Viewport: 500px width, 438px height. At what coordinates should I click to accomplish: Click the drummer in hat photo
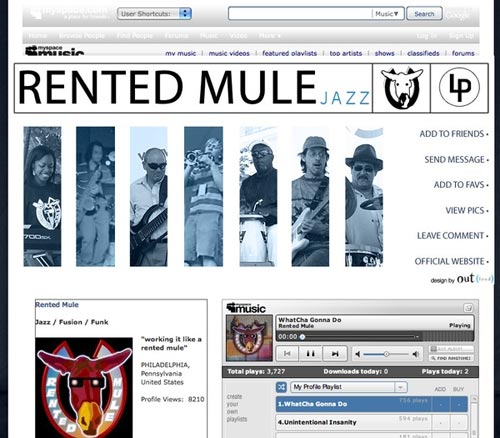click(x=364, y=196)
